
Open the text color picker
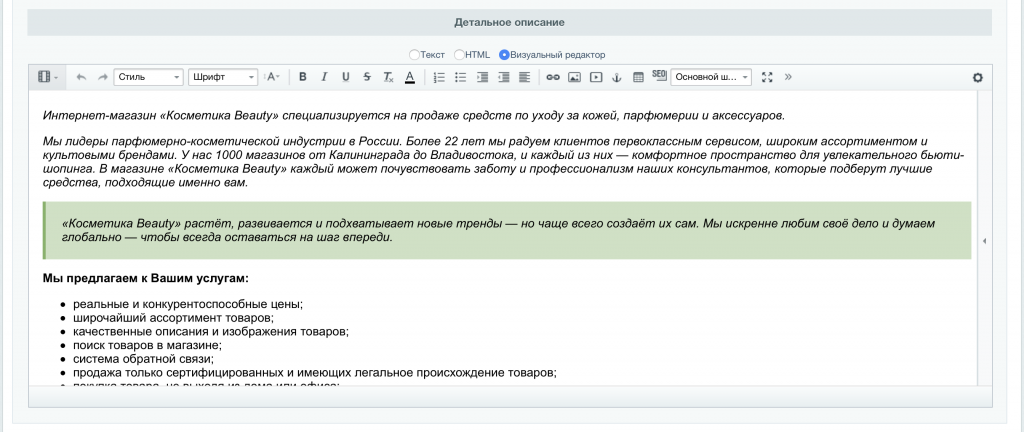pos(409,77)
